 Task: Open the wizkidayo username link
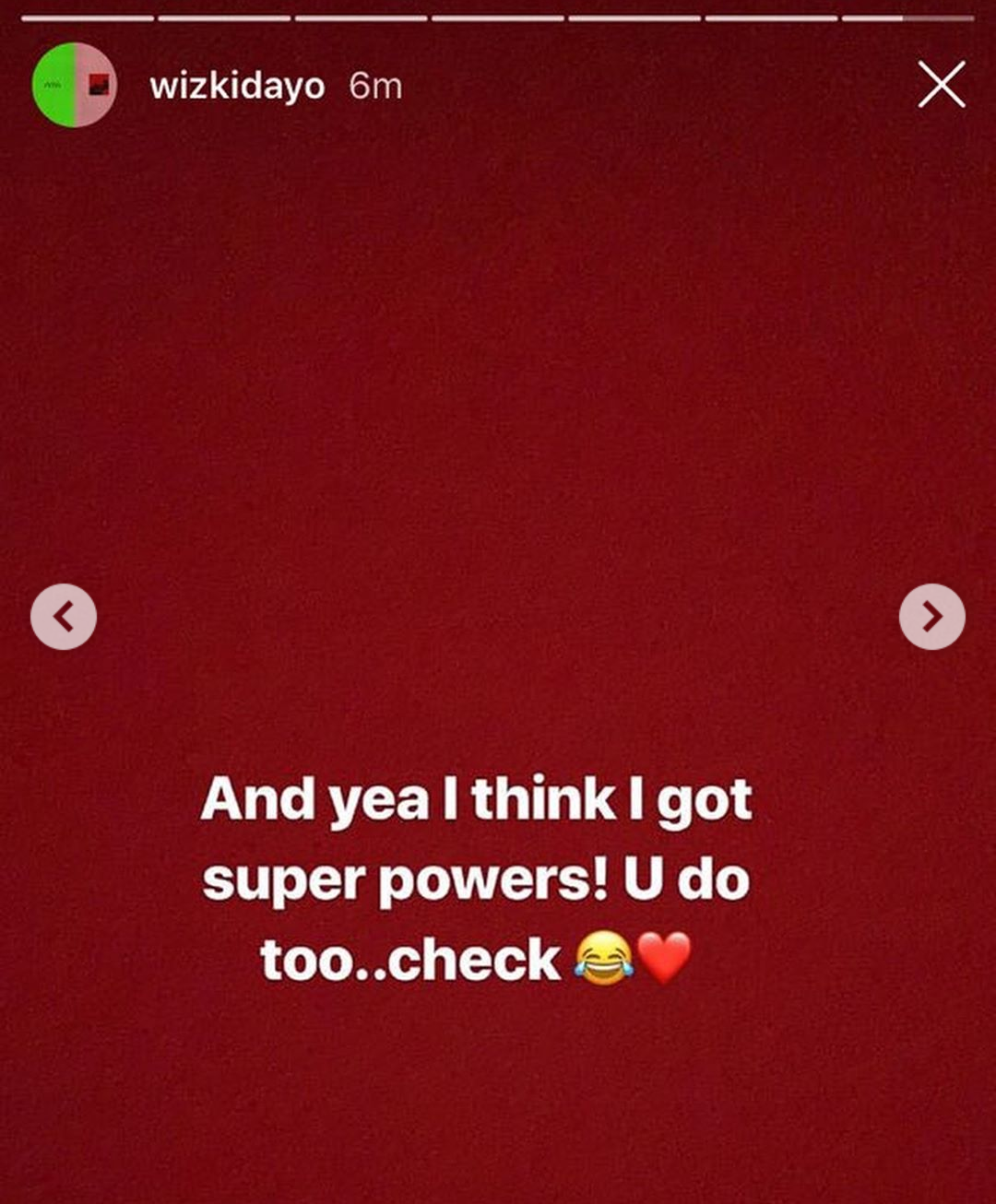237,87
